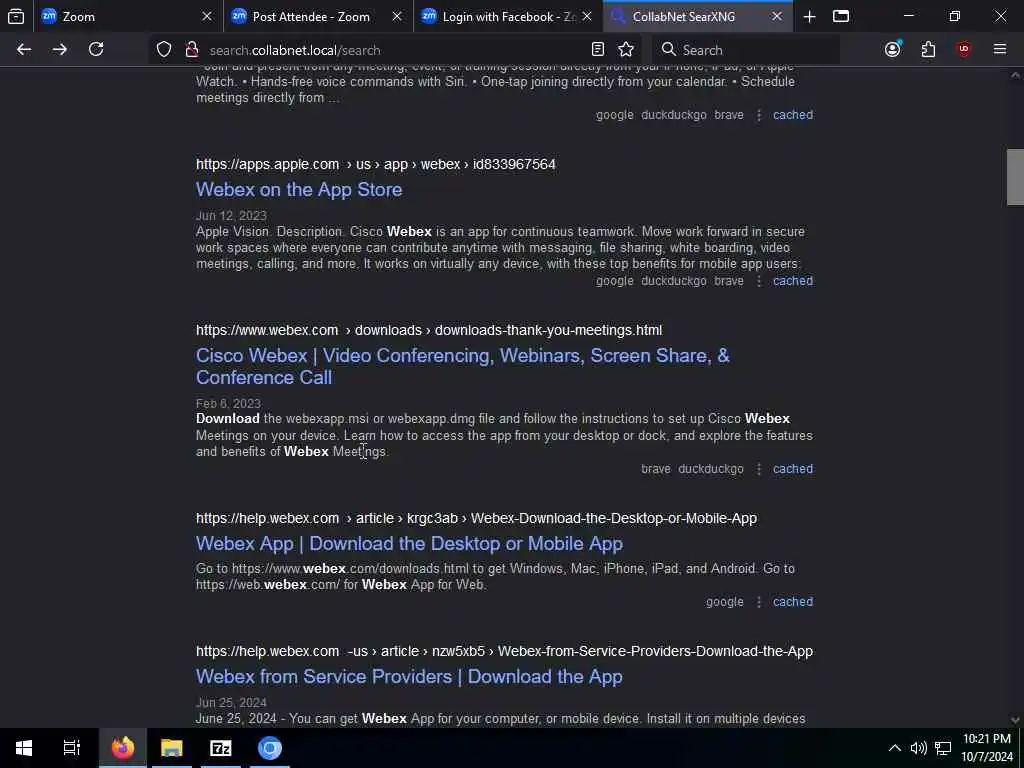Reload the current page
Screen dimensions: 1024x768
tap(96, 50)
